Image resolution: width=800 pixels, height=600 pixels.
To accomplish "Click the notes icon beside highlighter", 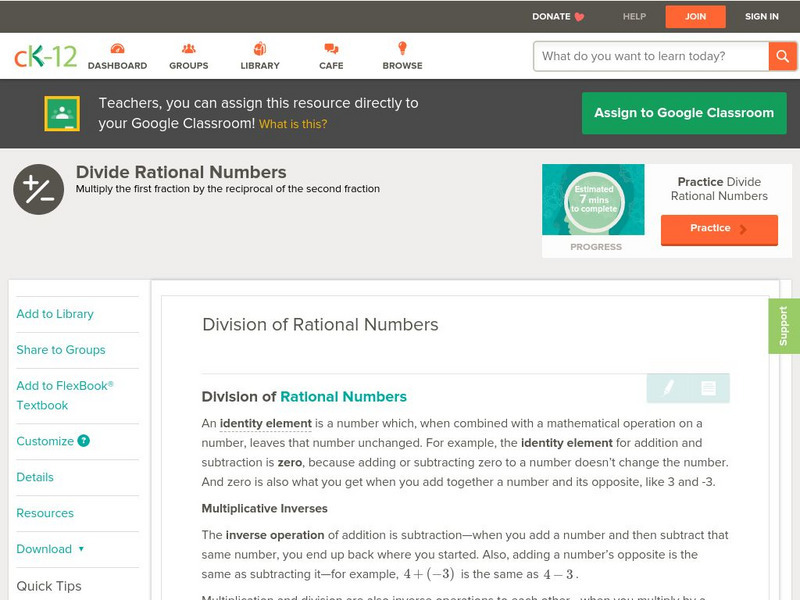I will (708, 388).
